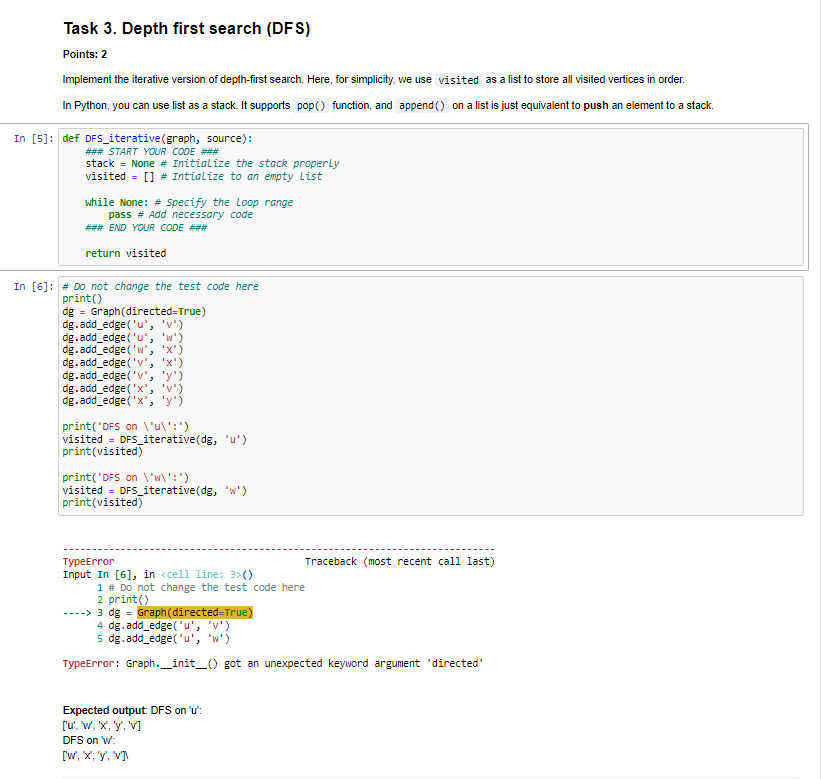821x779 pixels.
Task: Click the In [6] cell prompt
Action: click(x=34, y=286)
